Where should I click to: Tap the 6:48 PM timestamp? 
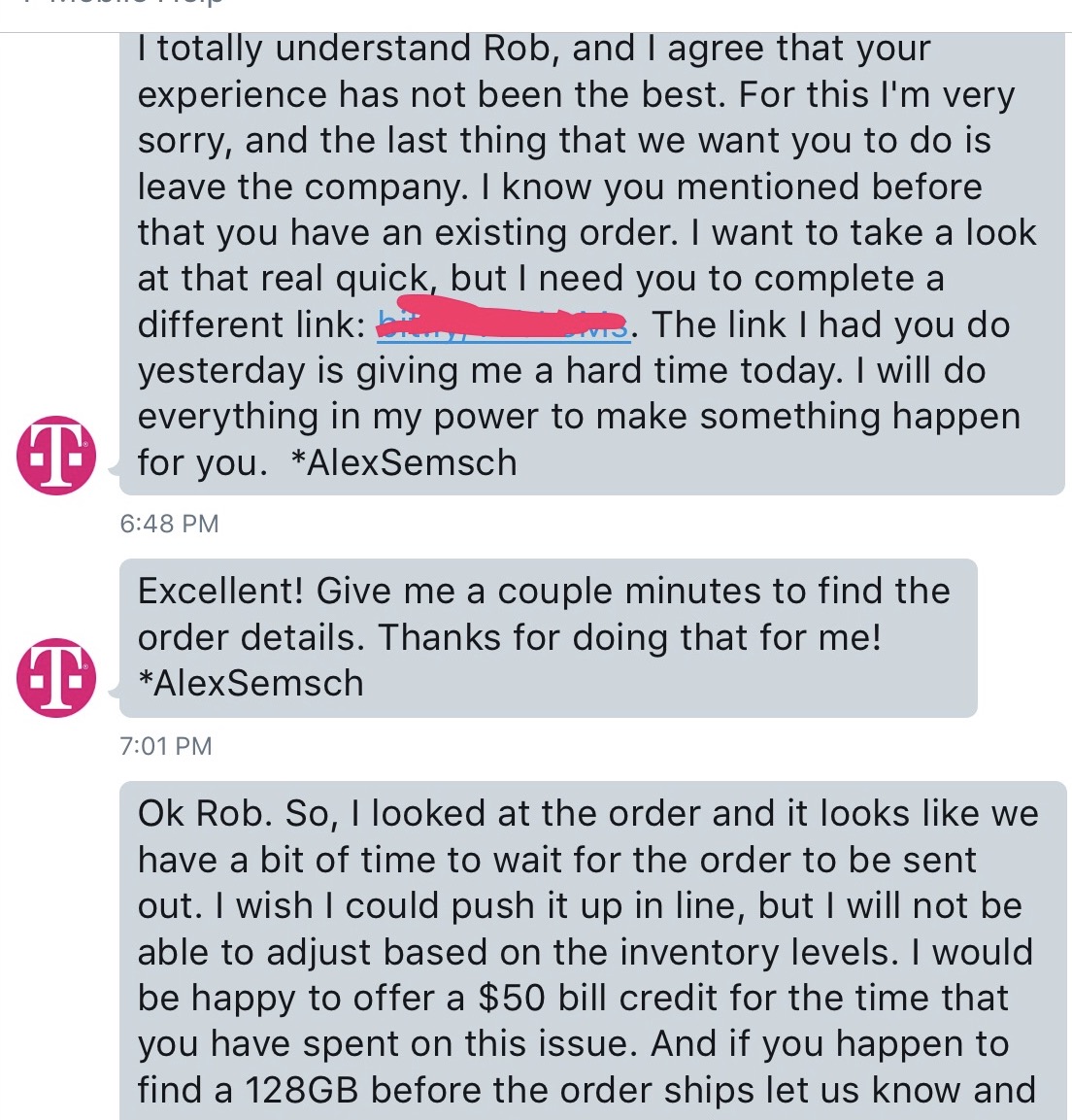[x=169, y=524]
